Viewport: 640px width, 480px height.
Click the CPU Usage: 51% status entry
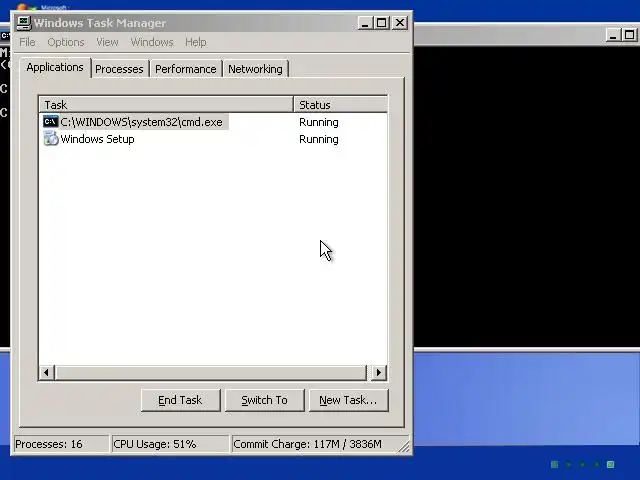(170, 444)
